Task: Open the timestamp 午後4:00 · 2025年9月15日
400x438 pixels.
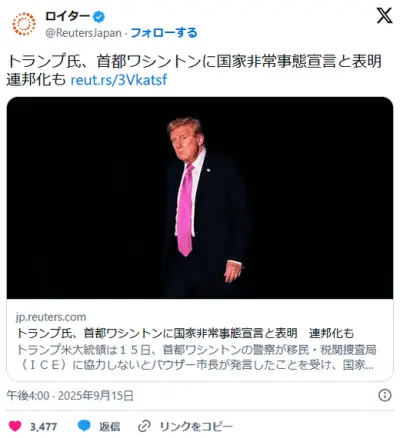Action: coord(70,396)
